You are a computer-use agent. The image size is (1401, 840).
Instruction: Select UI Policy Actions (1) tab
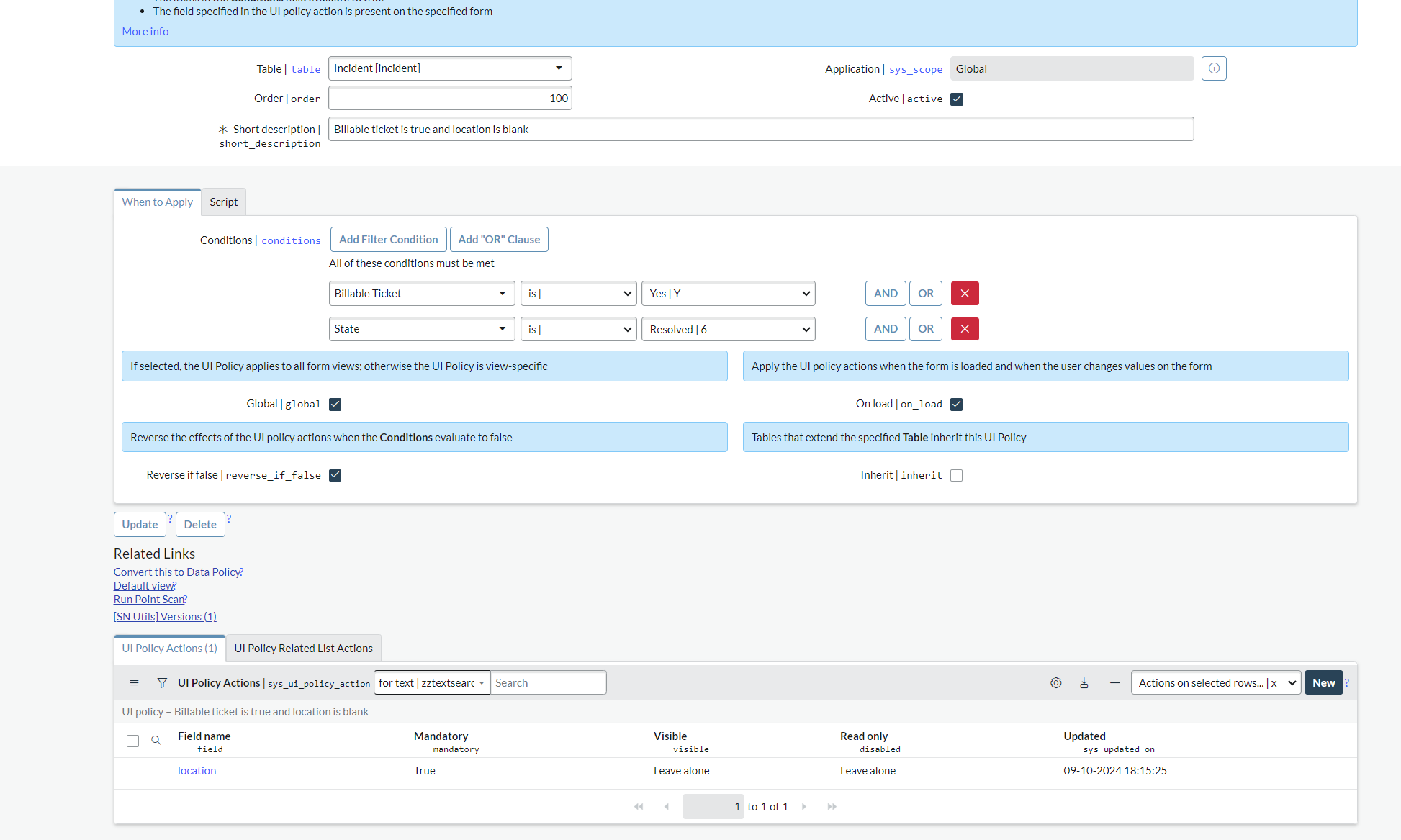170,649
